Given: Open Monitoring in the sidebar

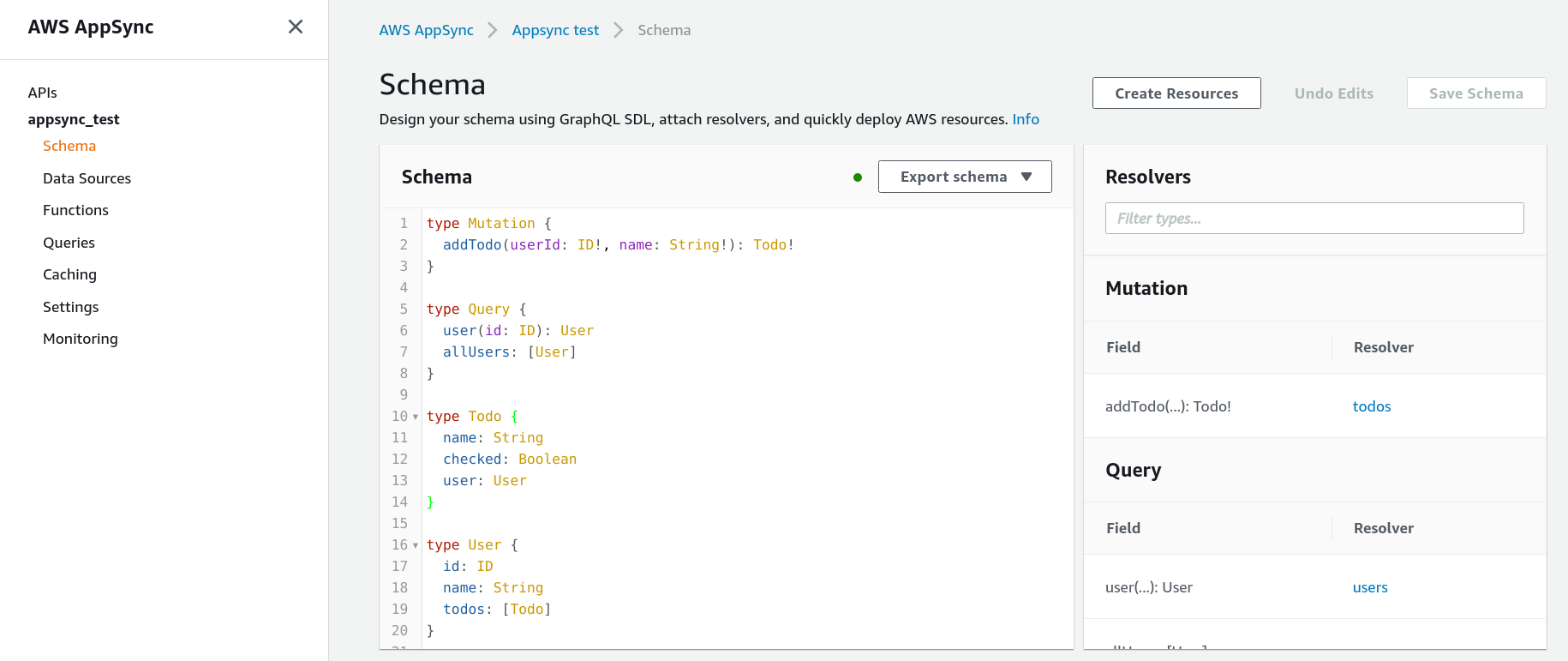Looking at the screenshot, I should click(x=81, y=339).
